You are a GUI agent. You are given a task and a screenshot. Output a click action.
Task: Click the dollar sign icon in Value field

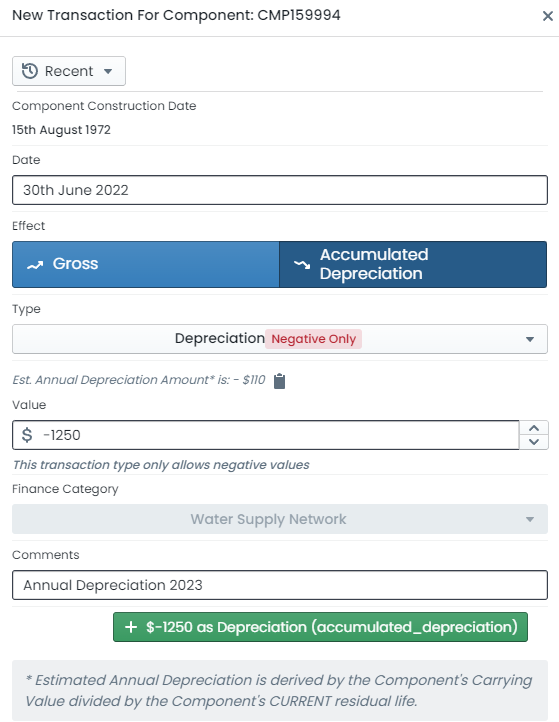pyautogui.click(x=27, y=435)
